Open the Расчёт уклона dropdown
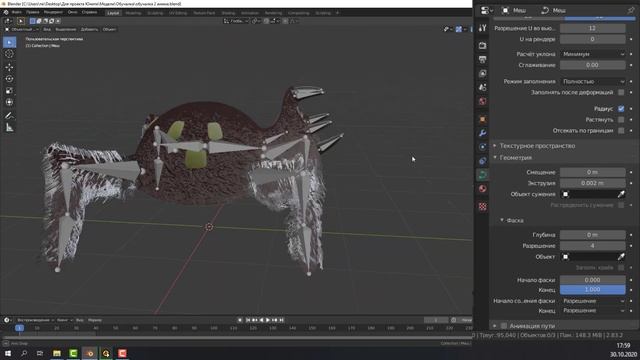The width and height of the screenshot is (640, 360). point(593,54)
